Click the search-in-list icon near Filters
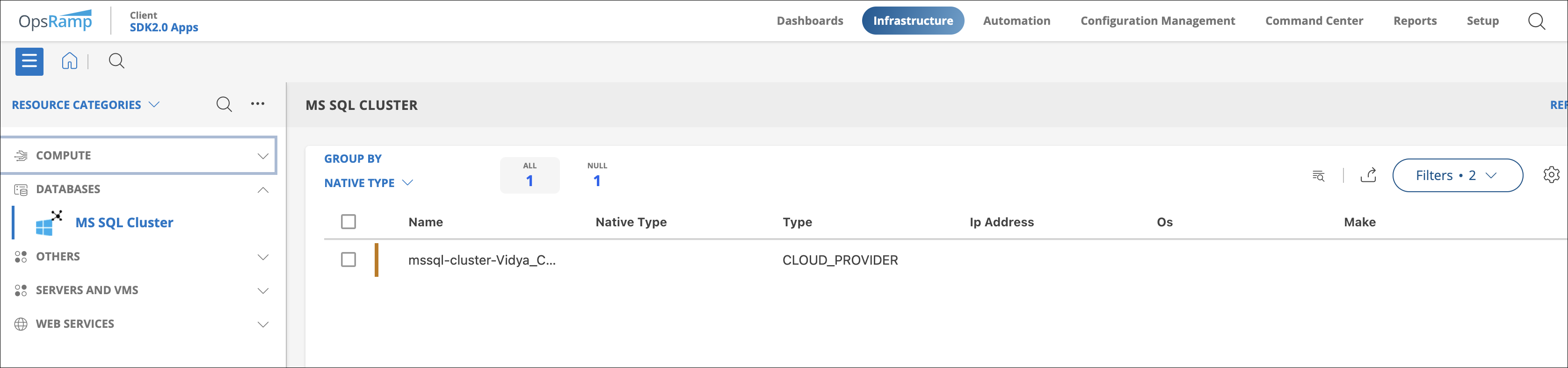 [1318, 175]
